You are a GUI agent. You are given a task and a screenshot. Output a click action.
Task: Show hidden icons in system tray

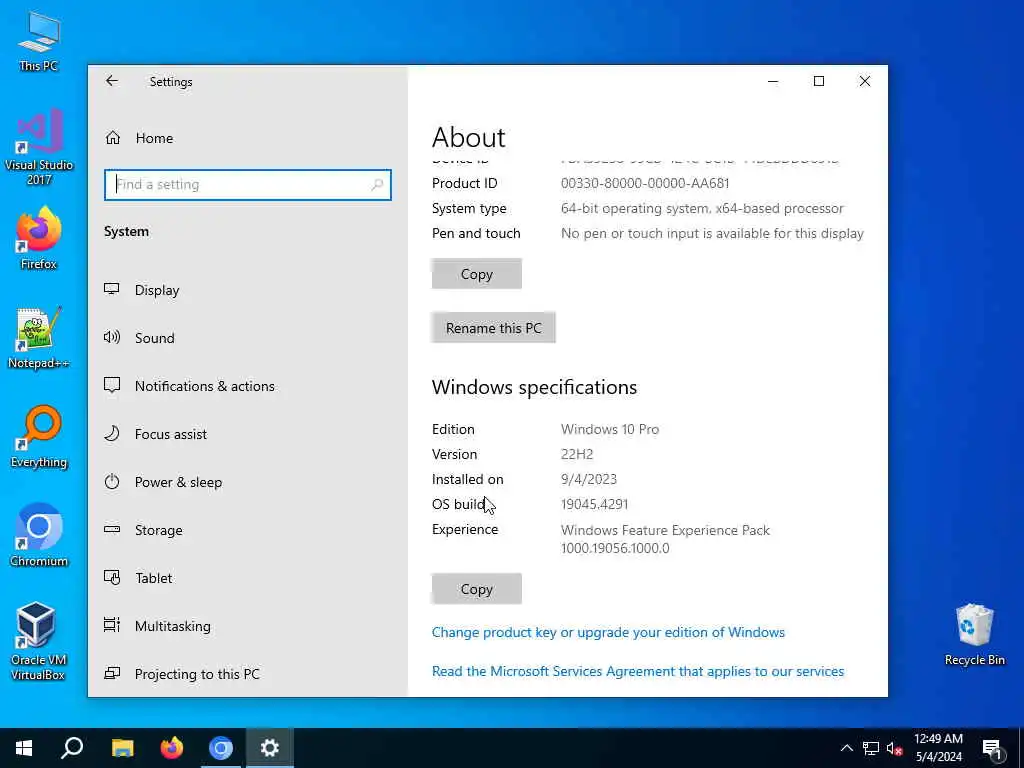point(846,748)
